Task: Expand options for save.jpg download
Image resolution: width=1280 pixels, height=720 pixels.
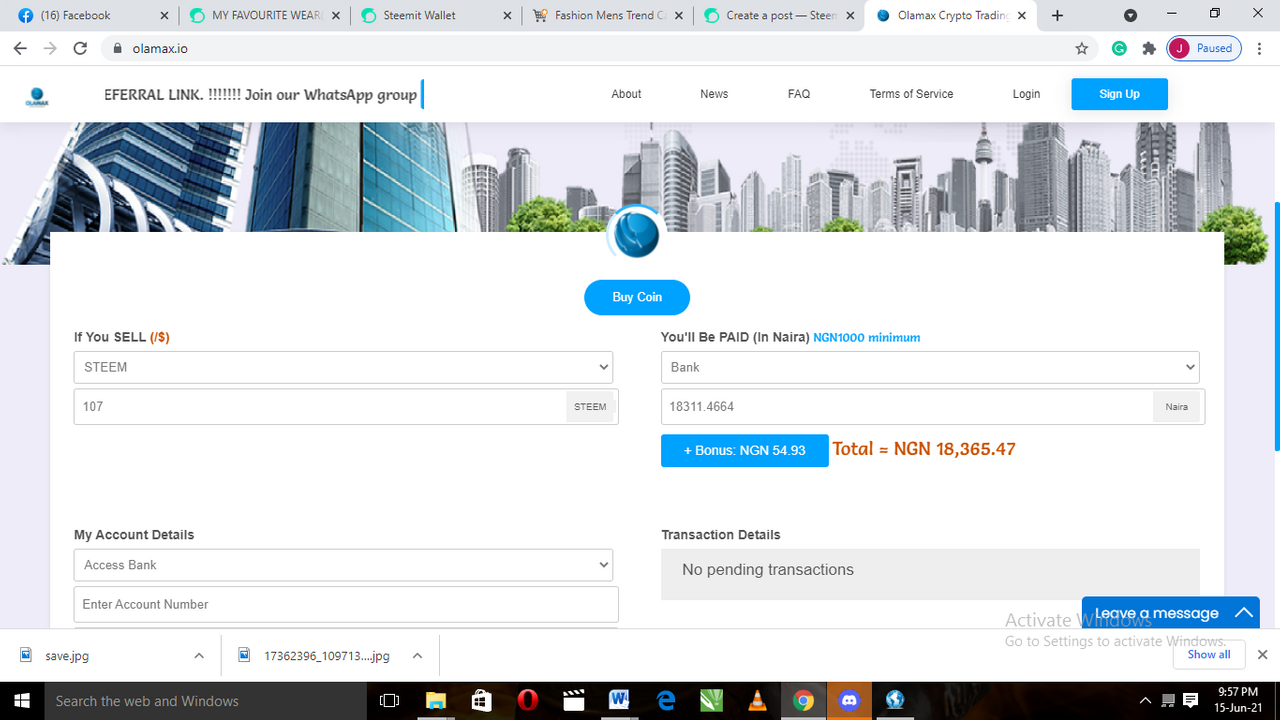Action: tap(199, 656)
